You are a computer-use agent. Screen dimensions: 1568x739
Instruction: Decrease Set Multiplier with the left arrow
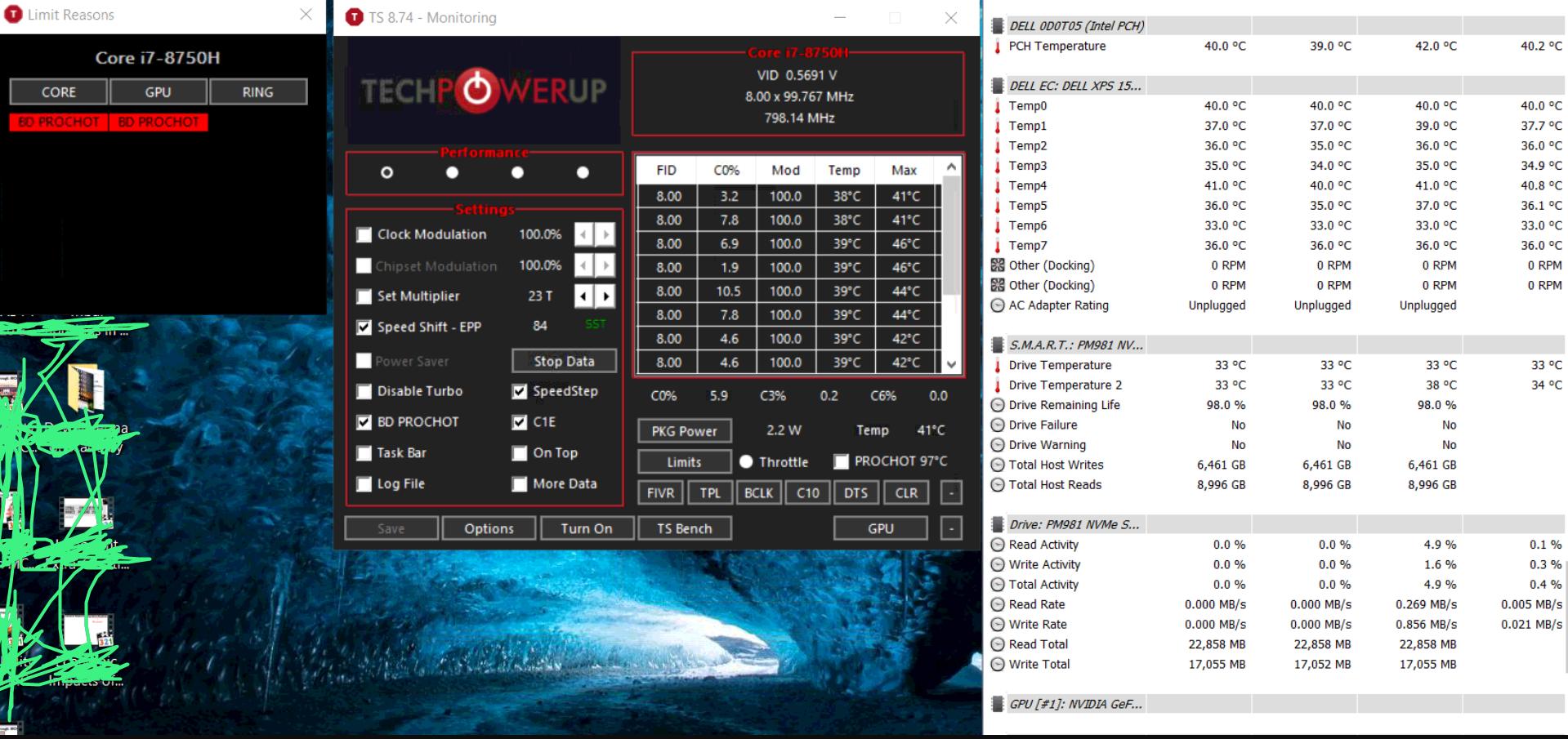point(583,296)
